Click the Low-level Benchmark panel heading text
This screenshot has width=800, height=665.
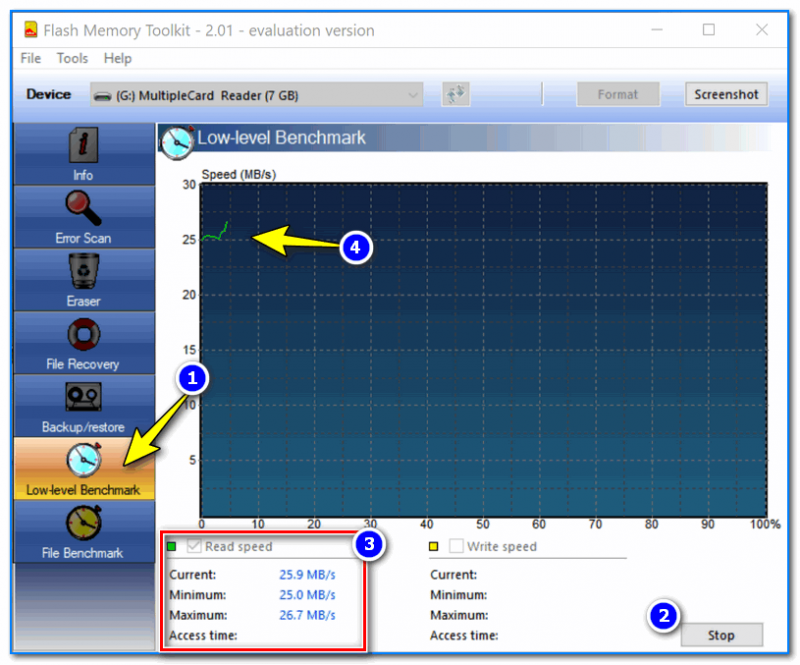(x=282, y=138)
